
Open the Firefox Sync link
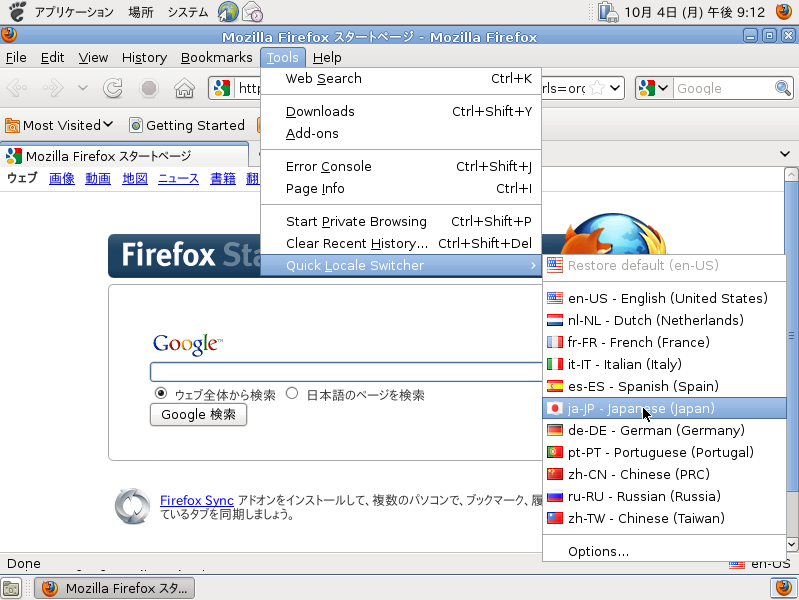point(196,500)
